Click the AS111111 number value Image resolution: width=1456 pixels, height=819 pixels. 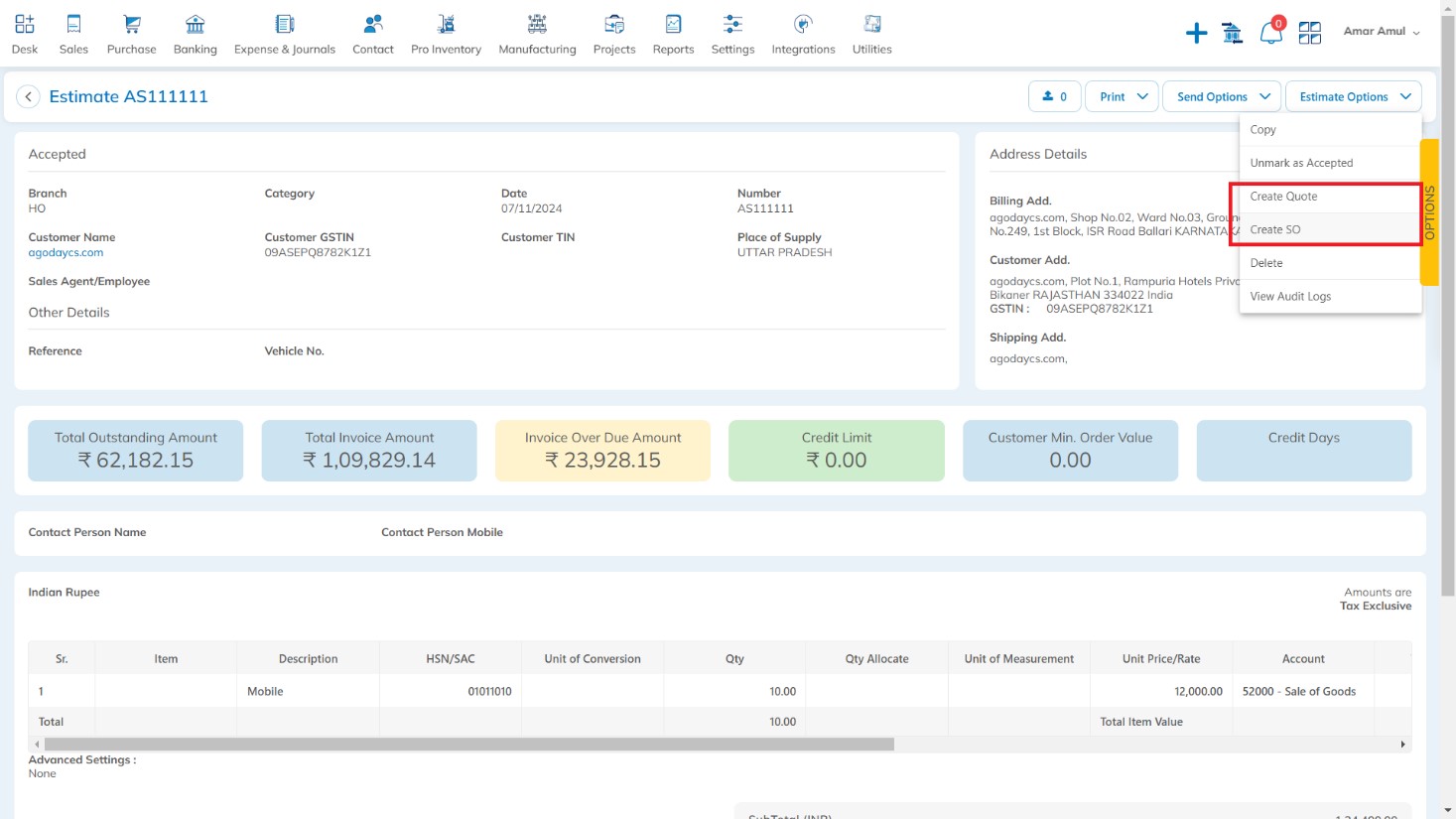[x=765, y=208]
